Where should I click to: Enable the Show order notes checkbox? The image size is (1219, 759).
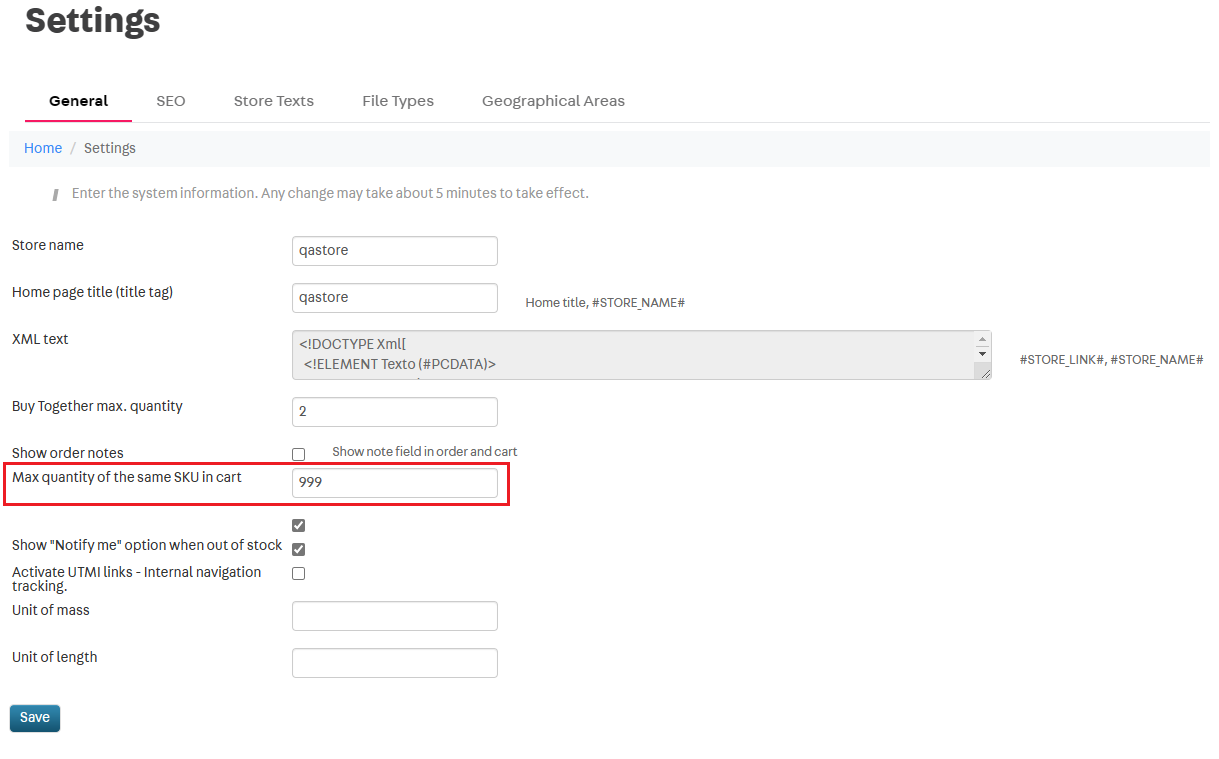pyautogui.click(x=298, y=454)
